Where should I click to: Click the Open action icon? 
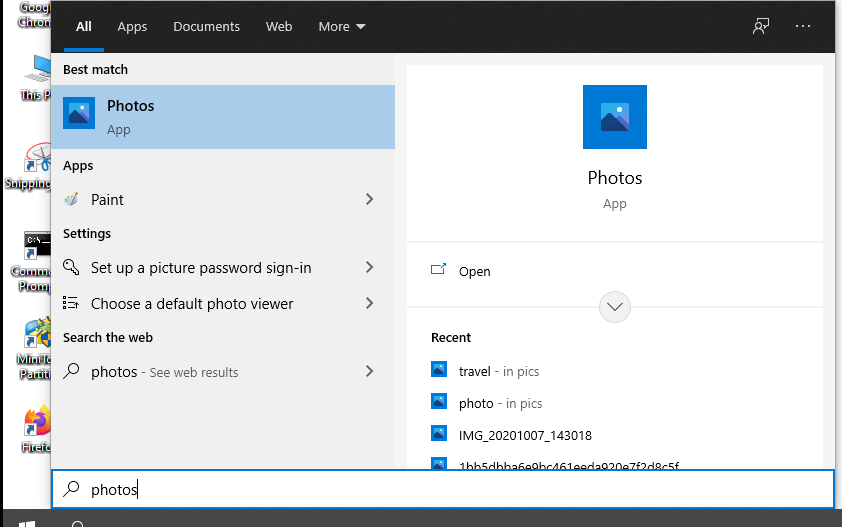(438, 270)
